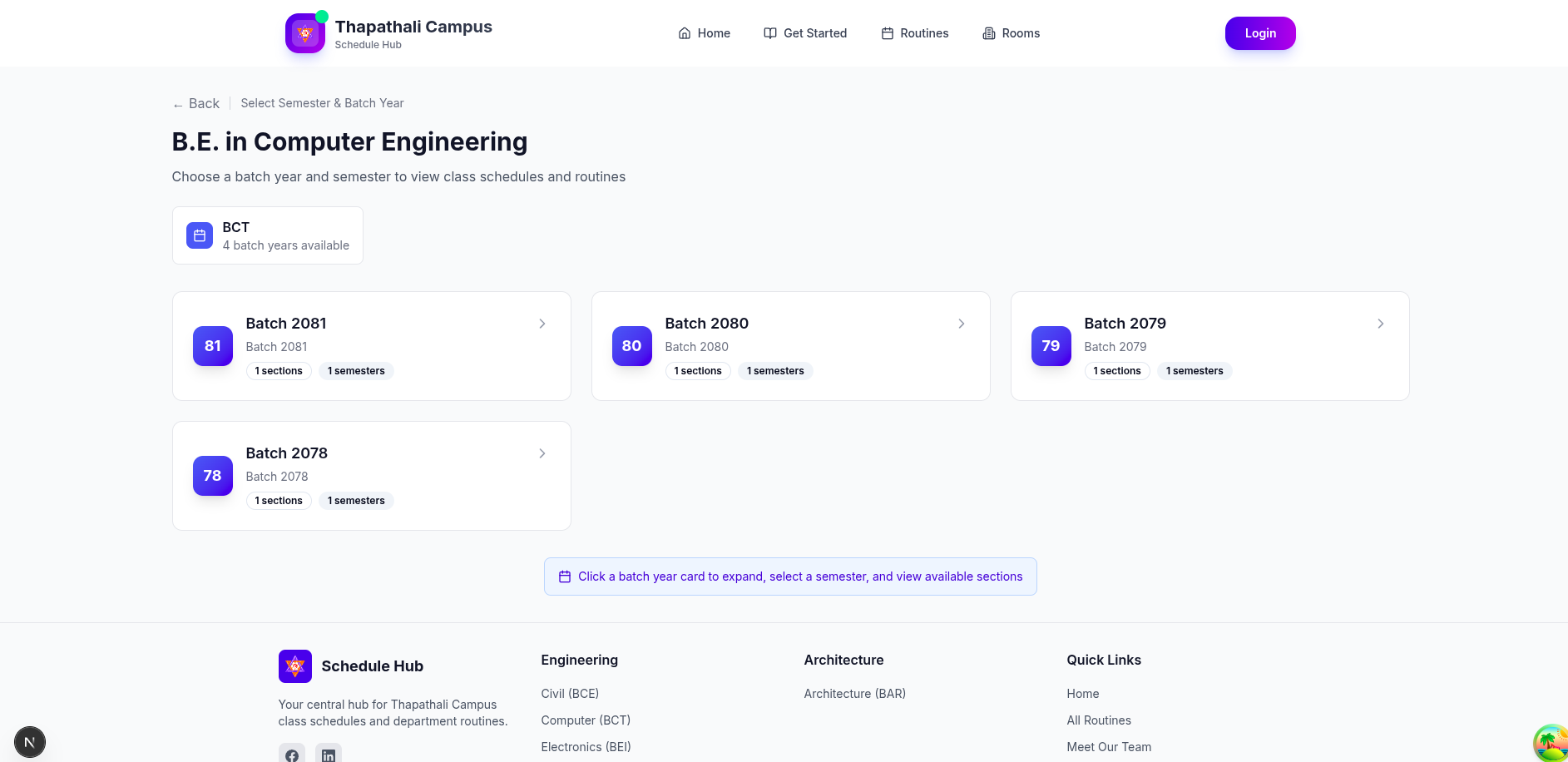The height and width of the screenshot is (762, 1568).
Task: Click the 80 batch number badge
Action: [x=632, y=346]
